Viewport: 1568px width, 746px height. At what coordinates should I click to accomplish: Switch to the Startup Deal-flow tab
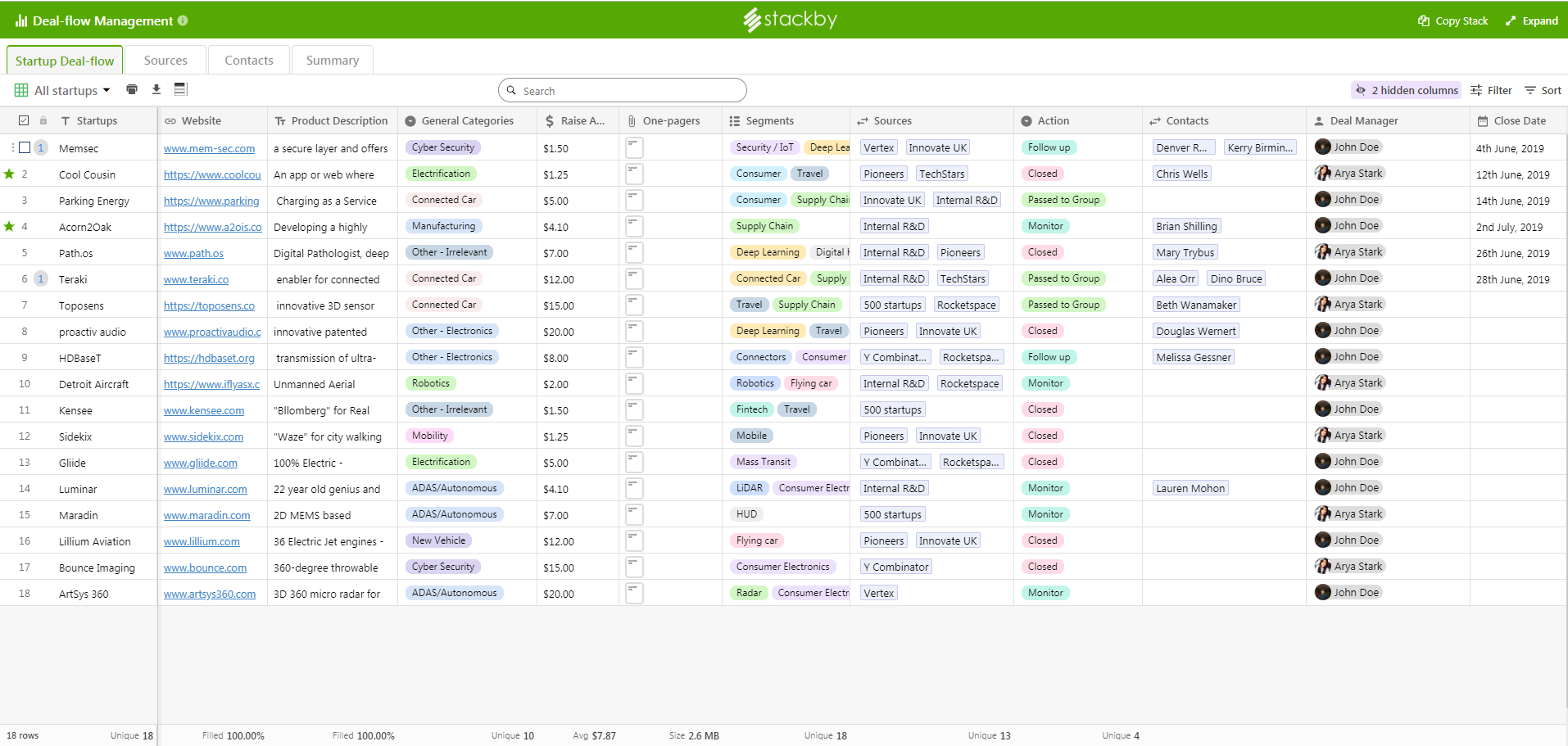pyautogui.click(x=65, y=61)
